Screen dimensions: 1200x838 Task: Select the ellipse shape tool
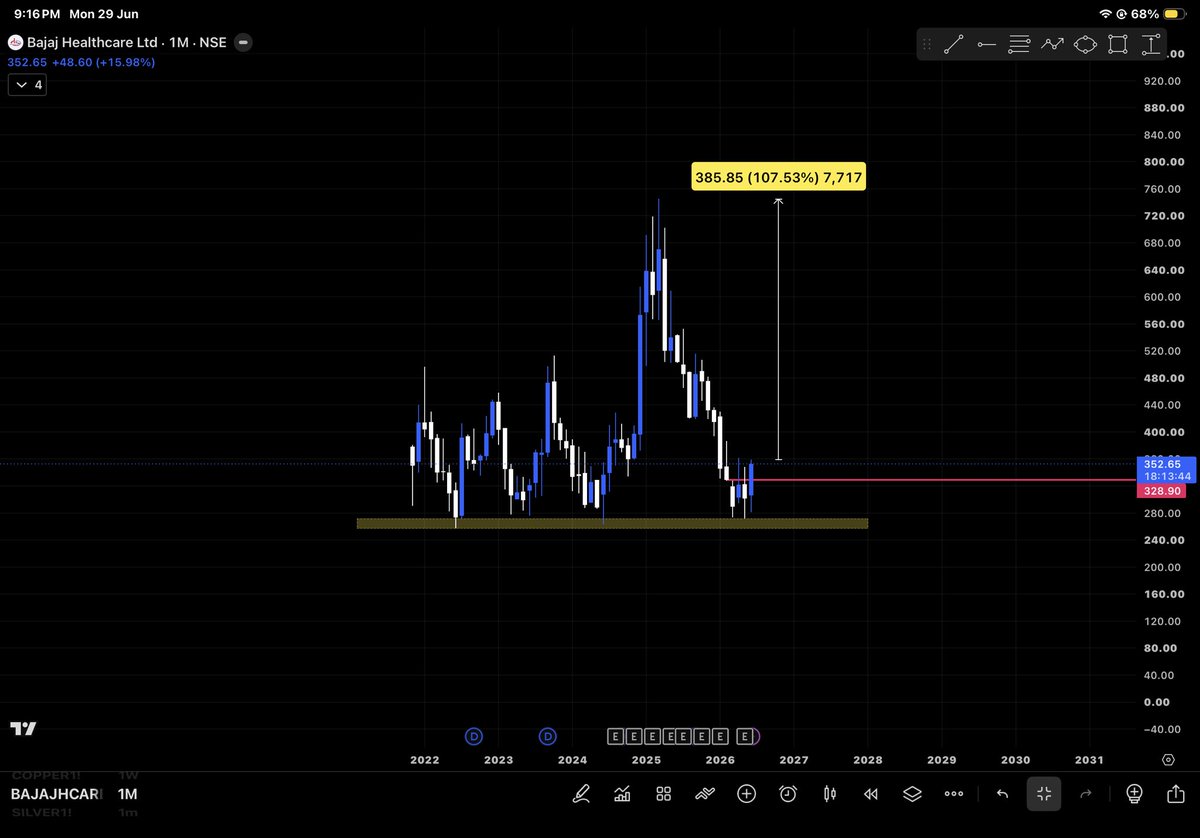[x=1085, y=44]
